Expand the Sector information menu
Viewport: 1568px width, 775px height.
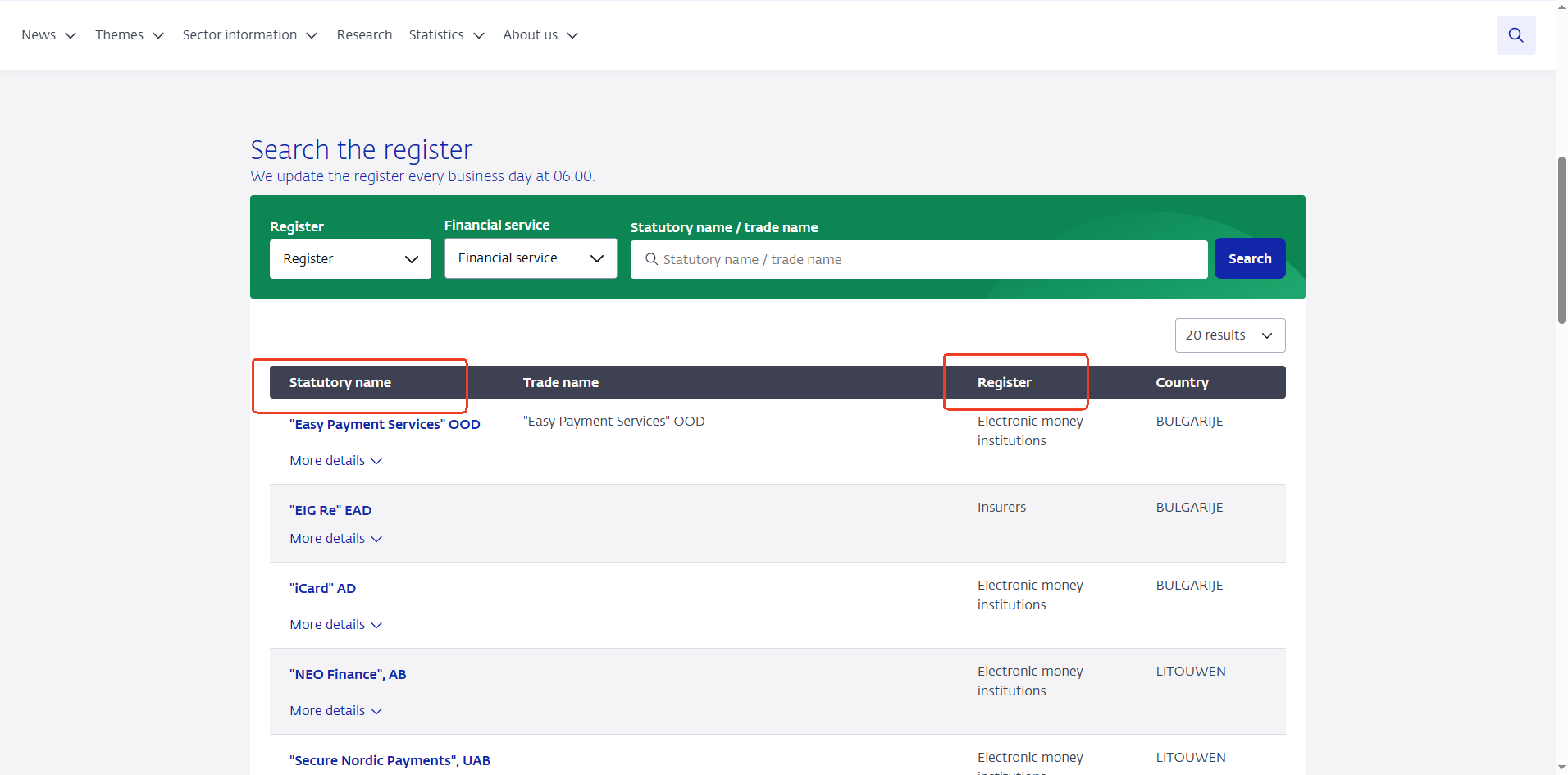coord(249,35)
